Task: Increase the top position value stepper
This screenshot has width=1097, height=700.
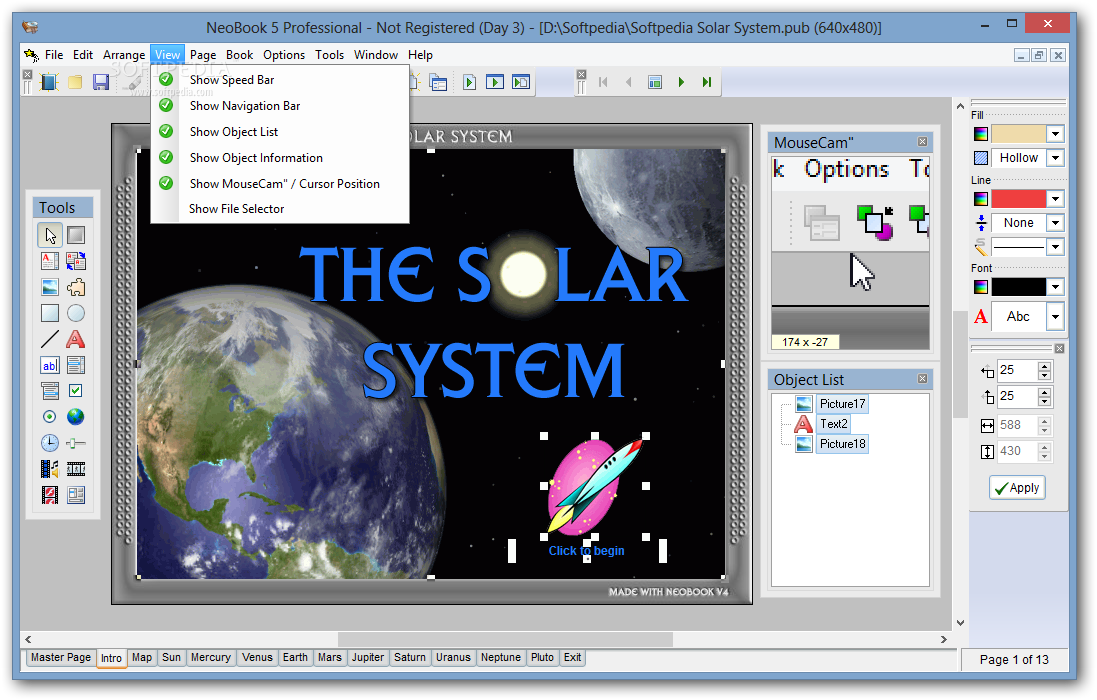Action: (x=1045, y=392)
